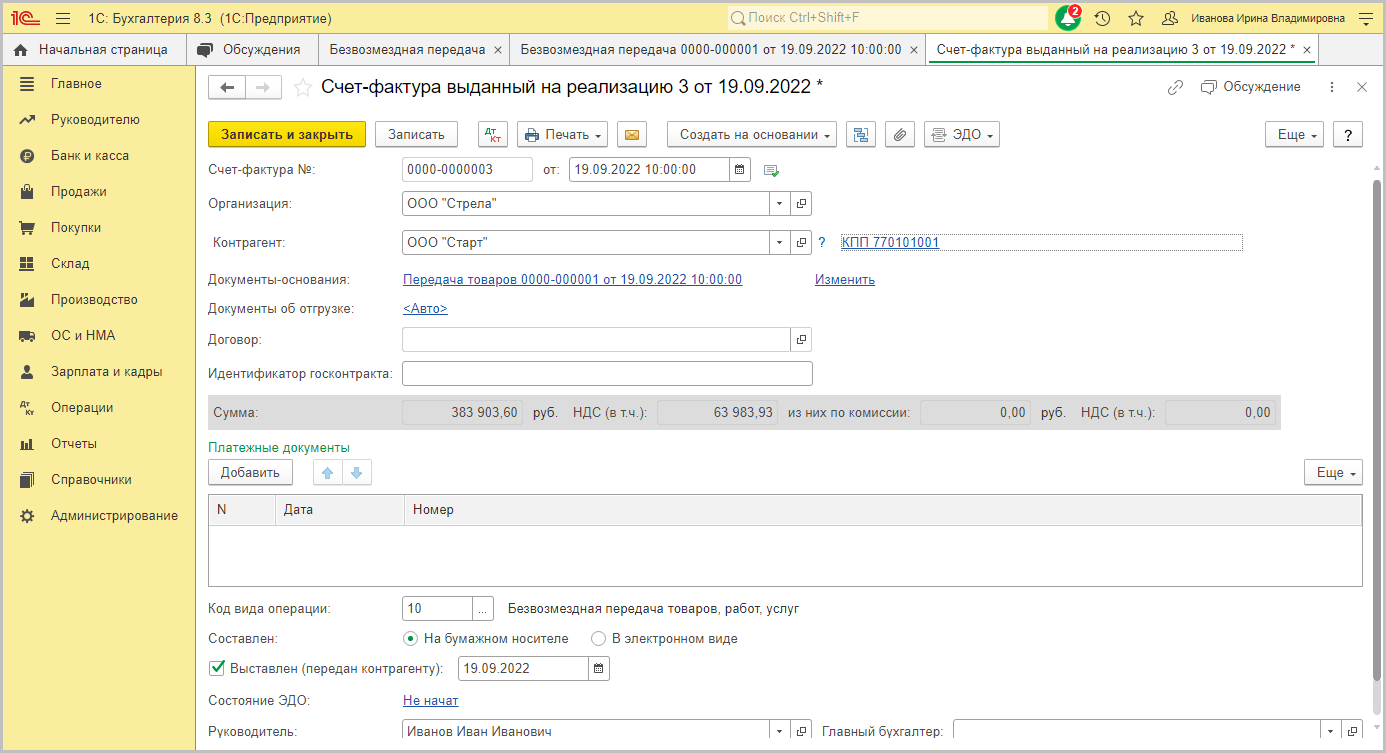This screenshot has height=753, width=1386.
Task: Click Записать button
Action: [x=416, y=135]
